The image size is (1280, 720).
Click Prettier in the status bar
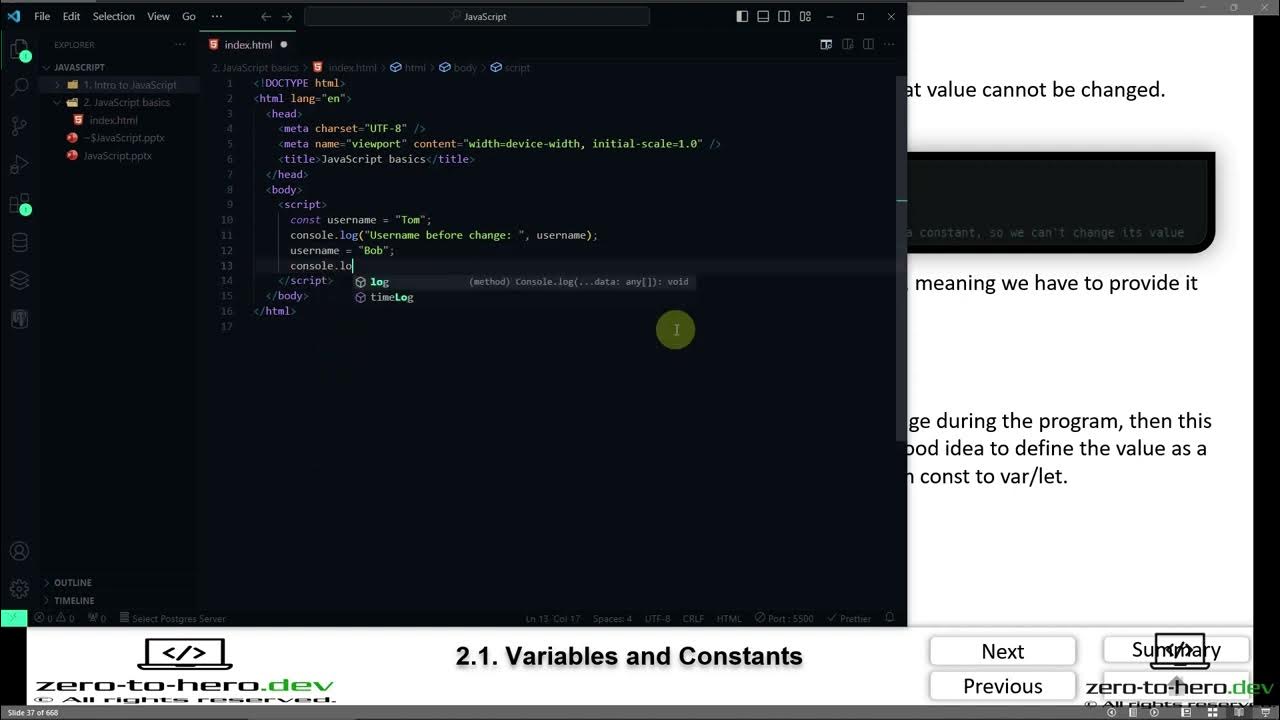[849, 619]
